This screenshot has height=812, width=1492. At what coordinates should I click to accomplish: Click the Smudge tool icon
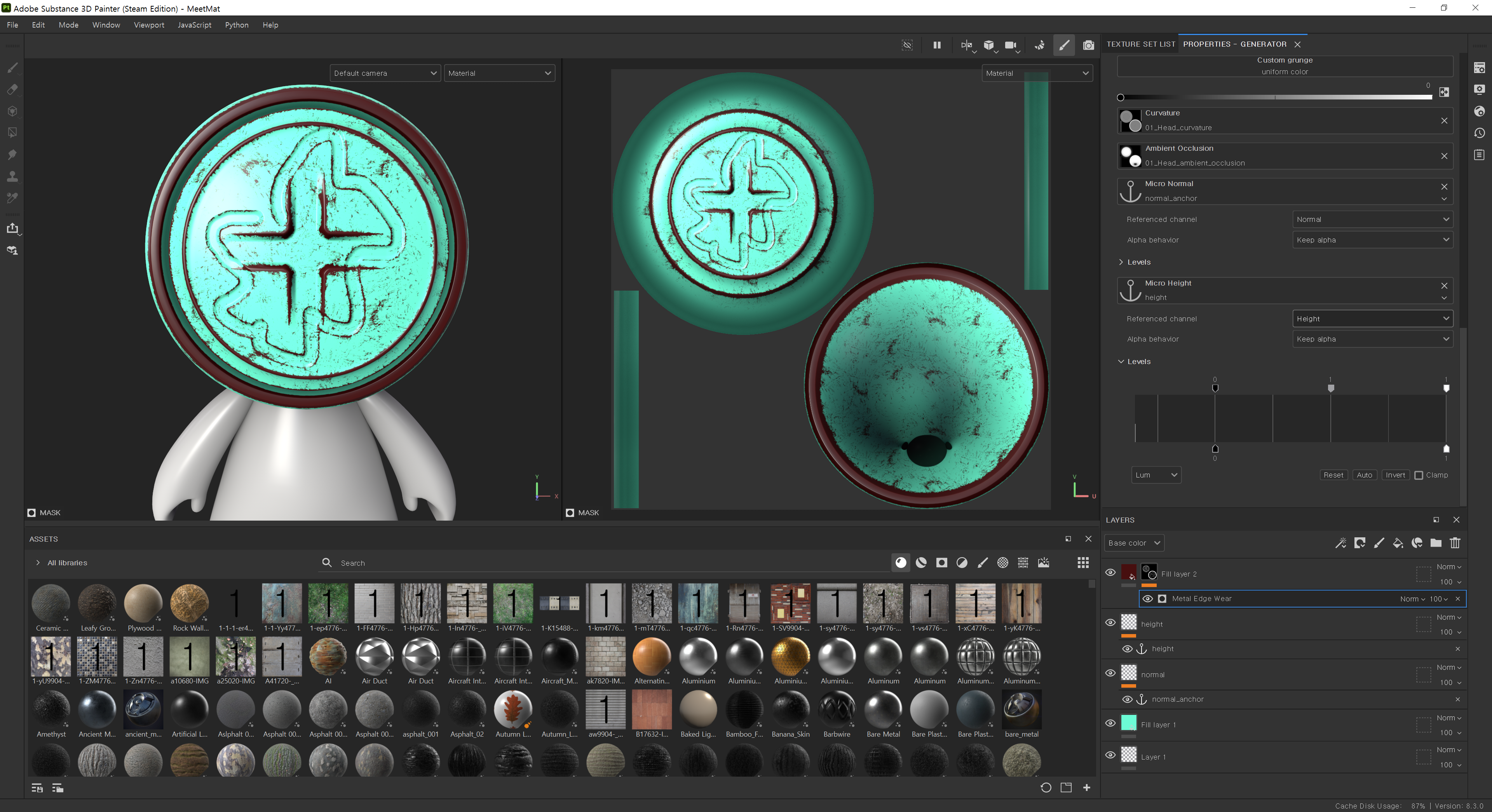(x=12, y=155)
